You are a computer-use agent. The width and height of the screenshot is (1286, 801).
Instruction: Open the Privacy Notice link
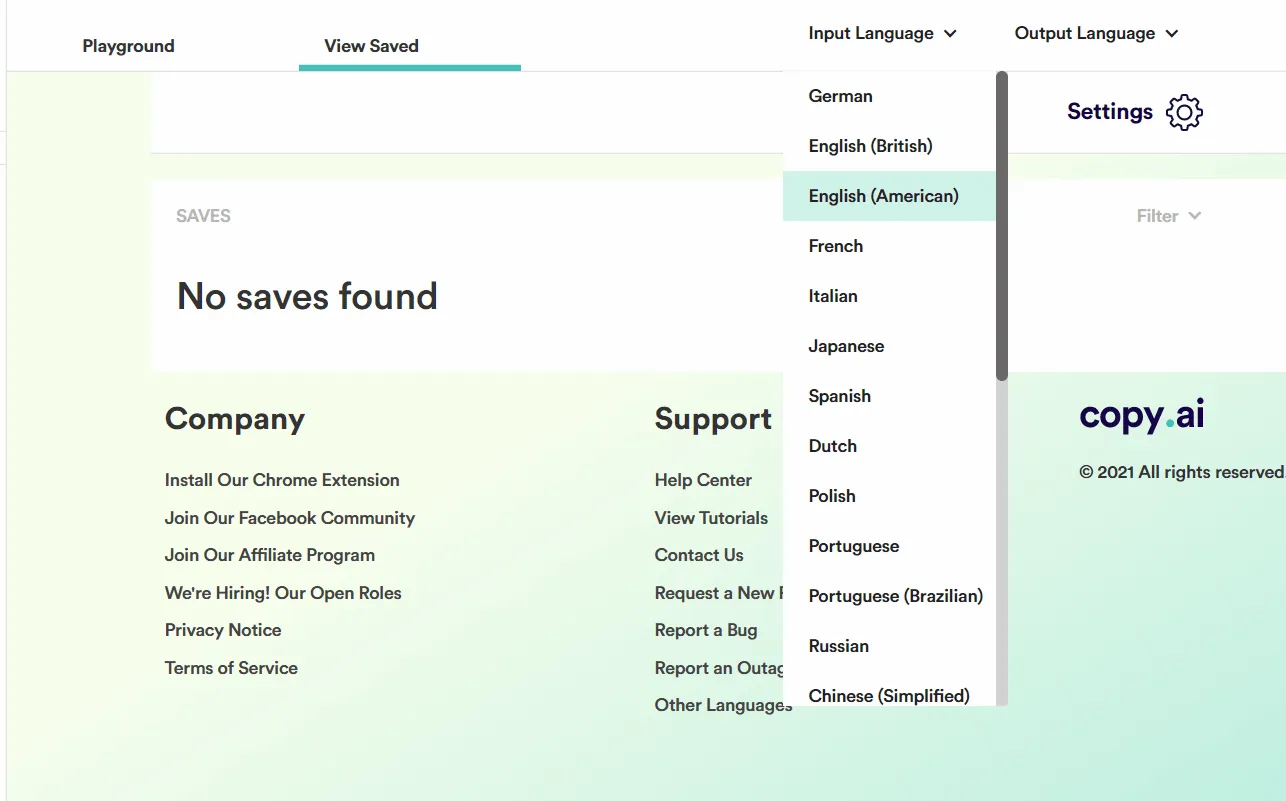pos(223,630)
